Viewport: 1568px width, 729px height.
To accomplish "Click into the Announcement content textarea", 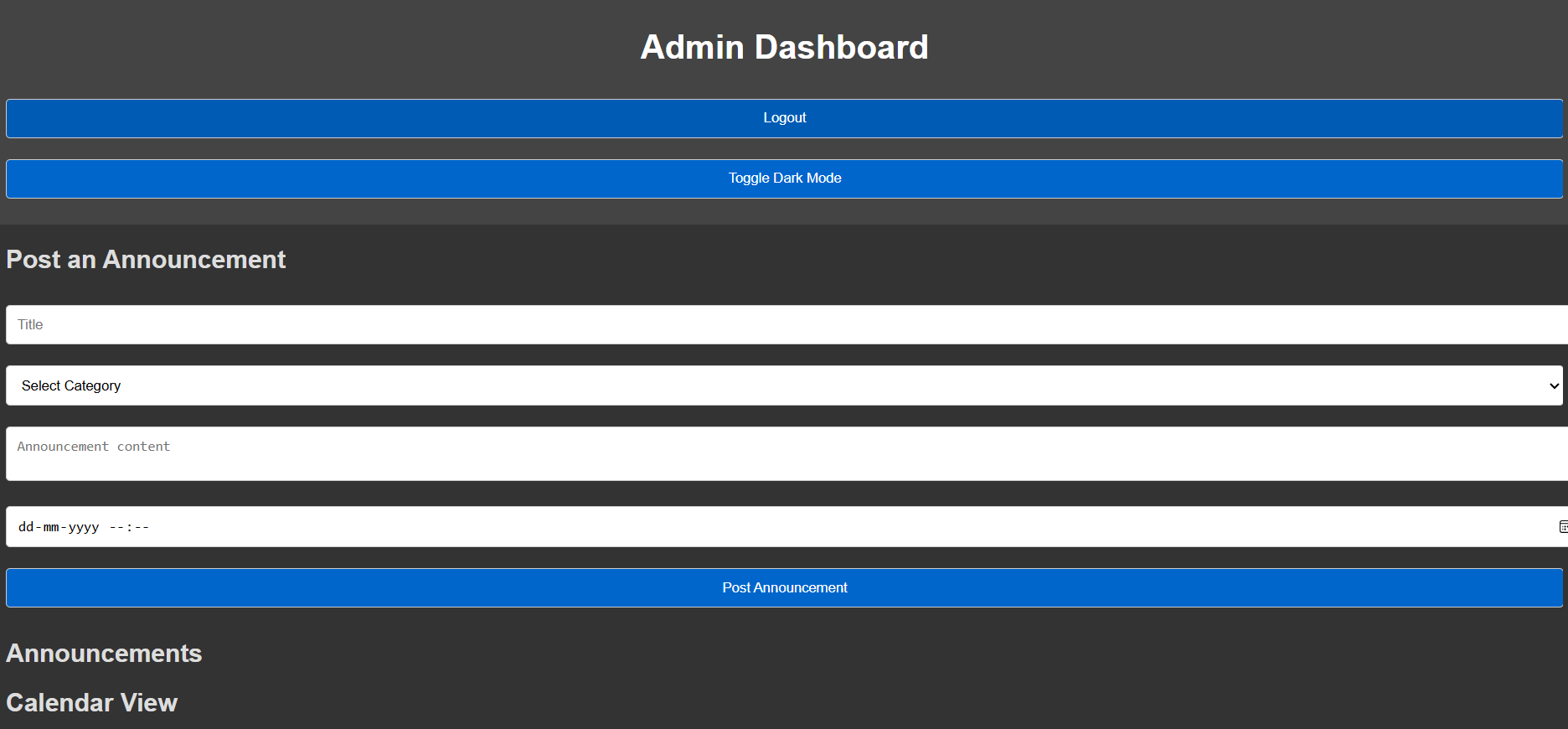I will 784,453.
